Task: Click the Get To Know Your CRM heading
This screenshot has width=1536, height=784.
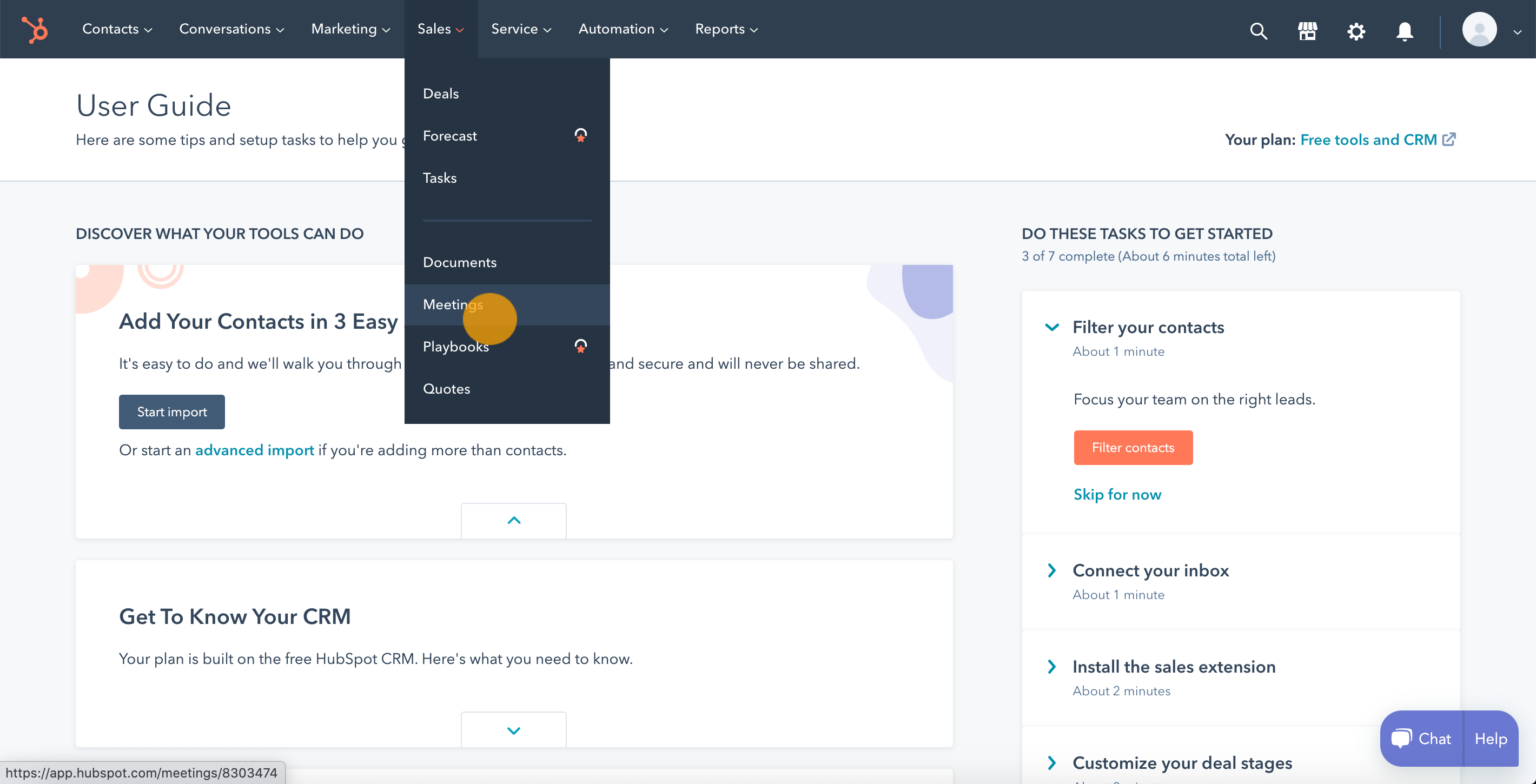Action: (235, 616)
